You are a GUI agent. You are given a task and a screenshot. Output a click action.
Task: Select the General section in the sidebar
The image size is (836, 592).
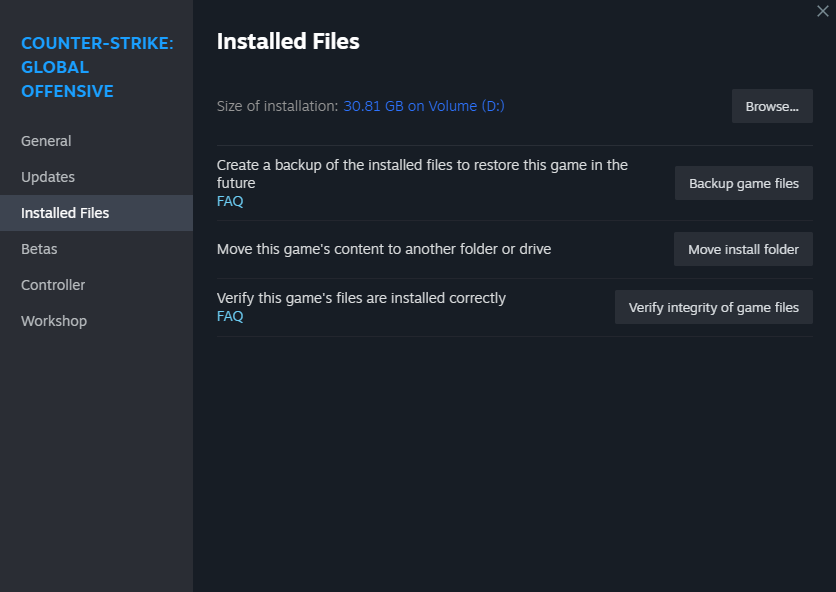(x=46, y=141)
